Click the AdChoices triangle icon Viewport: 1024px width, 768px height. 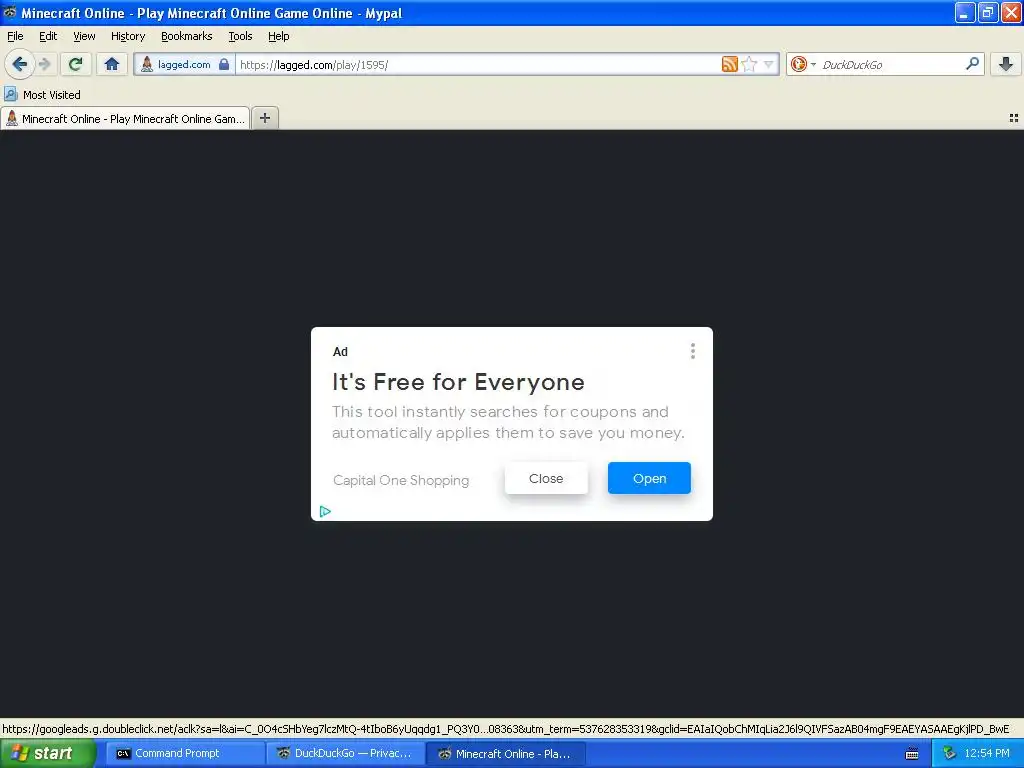(325, 511)
